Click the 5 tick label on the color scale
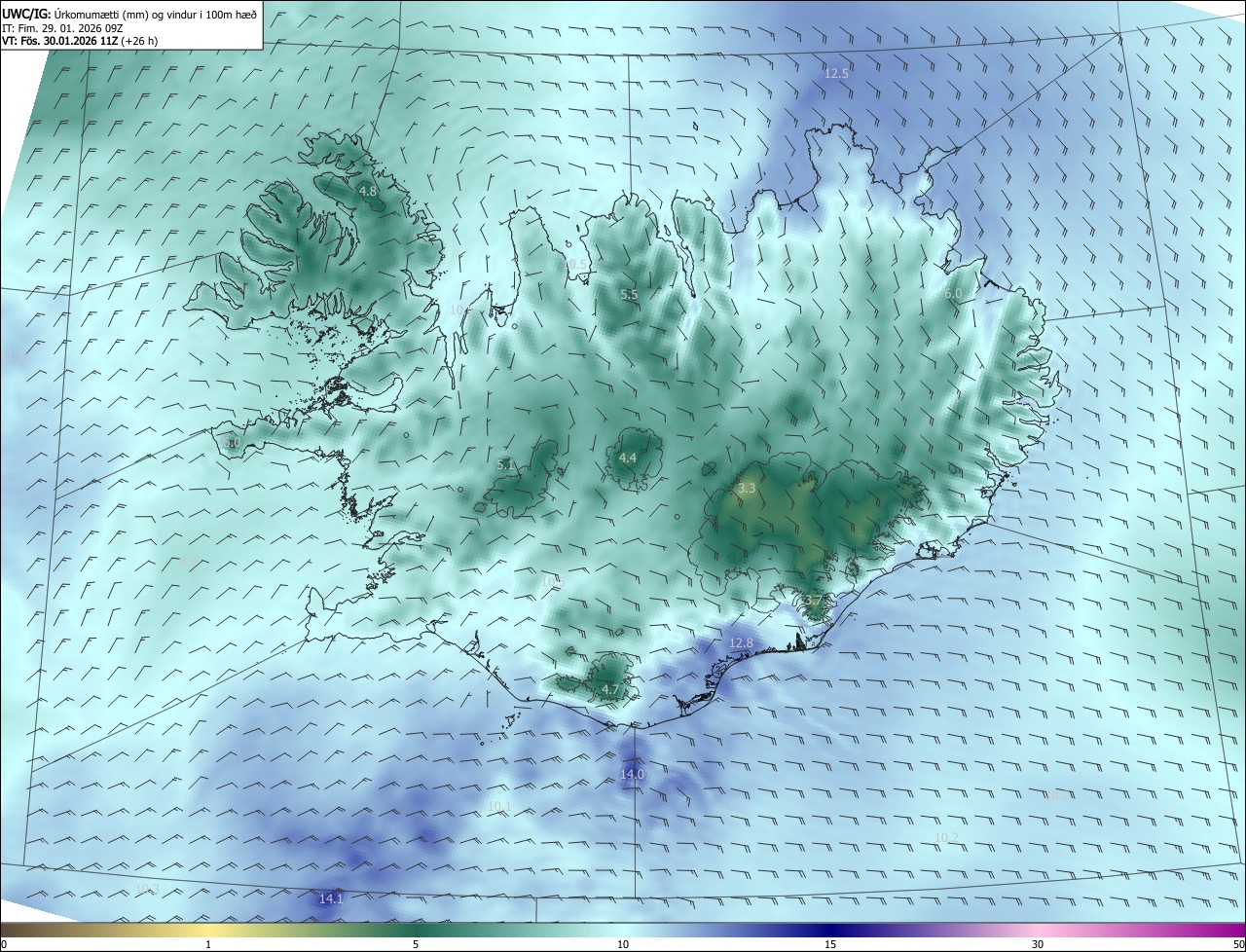 pos(416,944)
